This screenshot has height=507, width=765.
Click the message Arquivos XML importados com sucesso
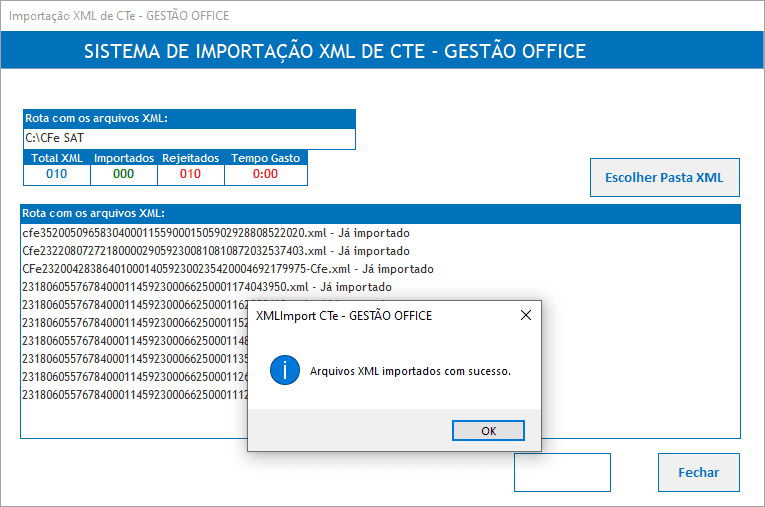coord(410,371)
